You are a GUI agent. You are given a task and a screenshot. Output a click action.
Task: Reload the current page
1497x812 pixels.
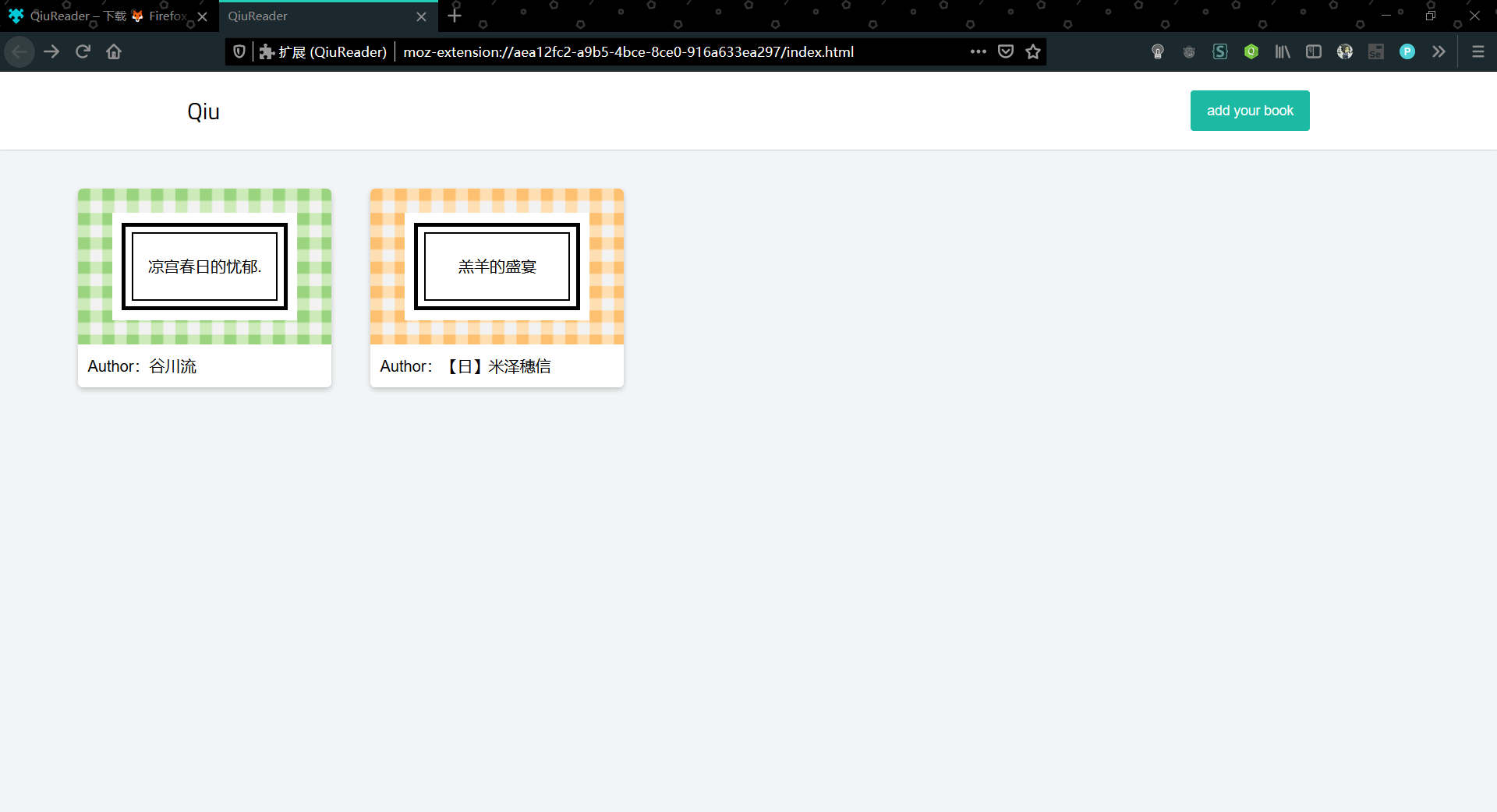[83, 52]
